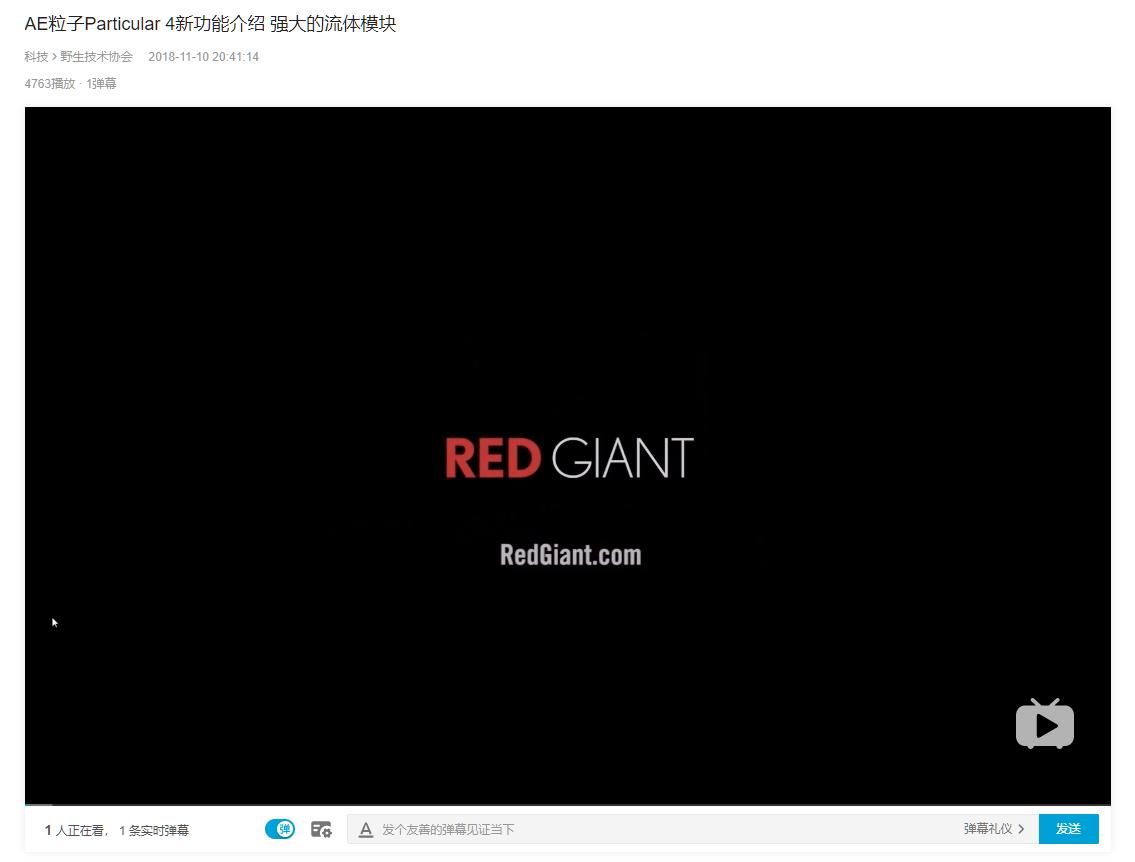Viewport: 1135px width, 862px height.
Task: Click the blue 发送 send button
Action: [x=1068, y=829]
